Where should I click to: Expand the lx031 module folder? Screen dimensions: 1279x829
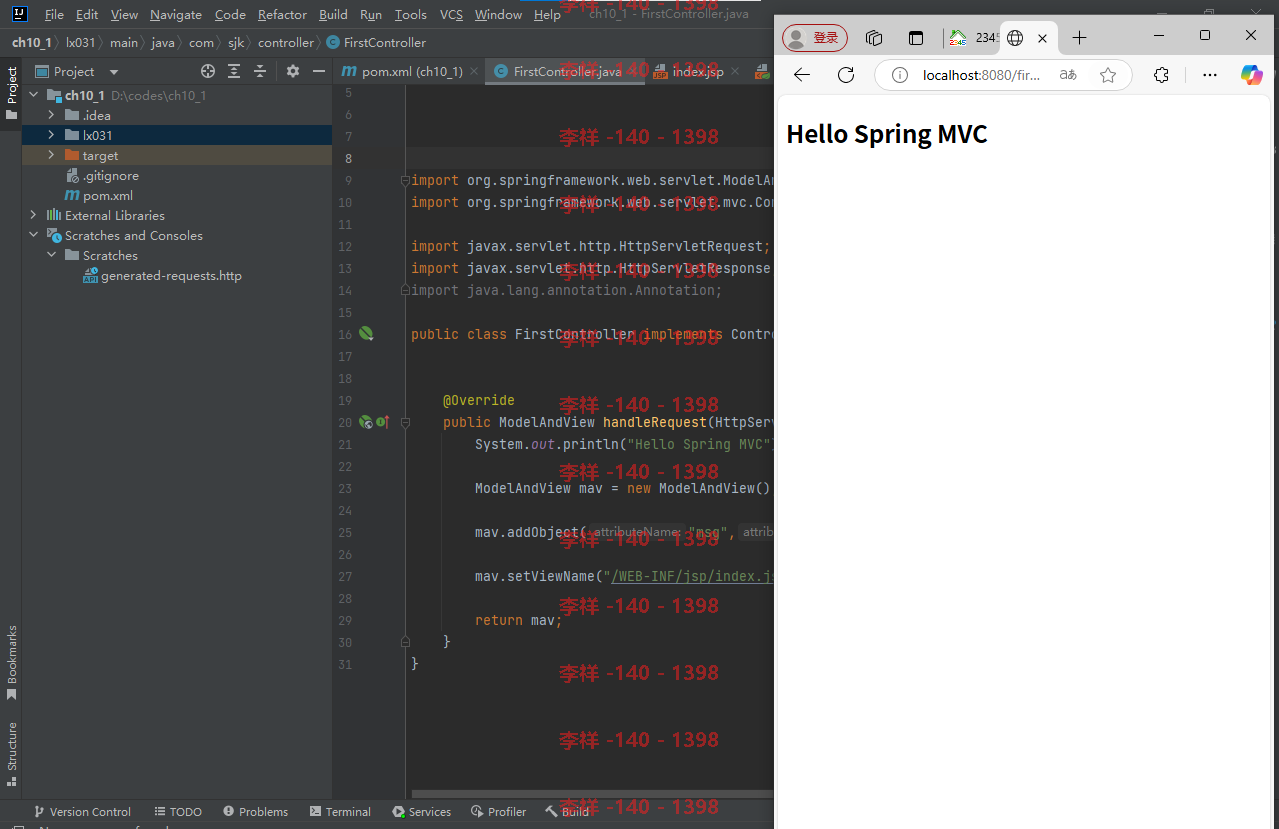coord(51,135)
